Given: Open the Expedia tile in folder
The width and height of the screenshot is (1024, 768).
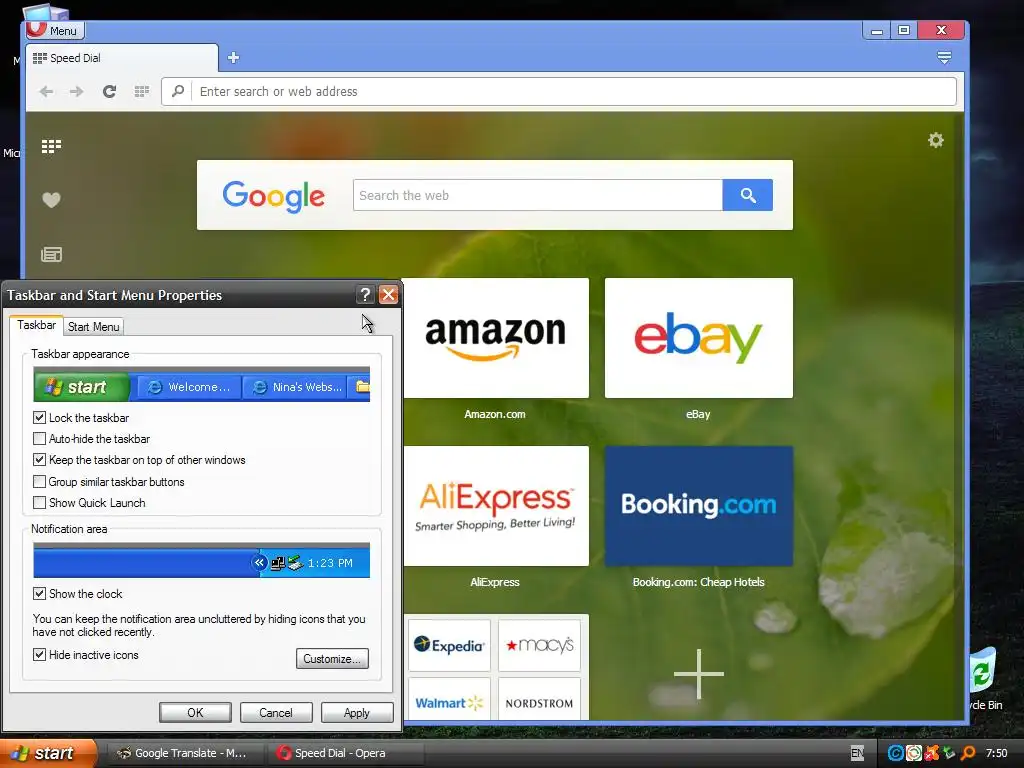Looking at the screenshot, I should coord(449,646).
